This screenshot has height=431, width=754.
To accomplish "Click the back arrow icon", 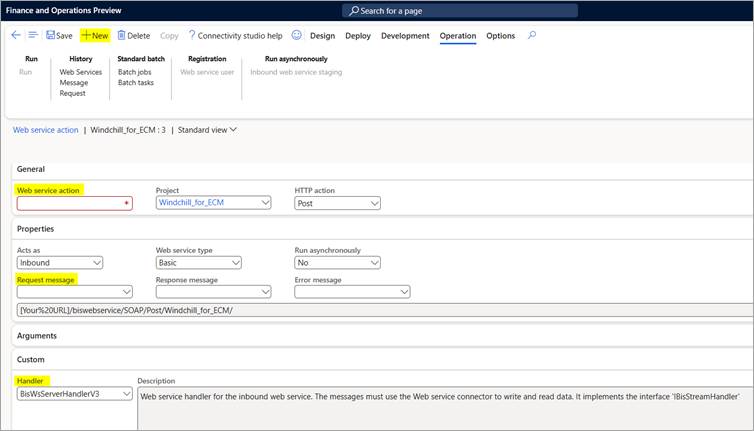I will click(x=15, y=35).
